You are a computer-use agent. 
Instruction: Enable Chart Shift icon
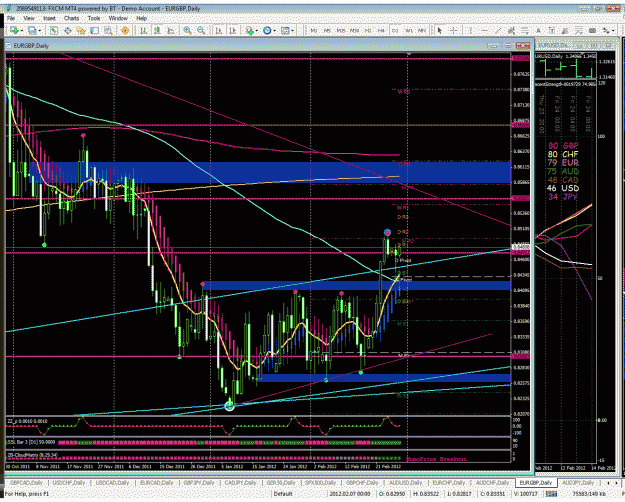pyautogui.click(x=233, y=30)
